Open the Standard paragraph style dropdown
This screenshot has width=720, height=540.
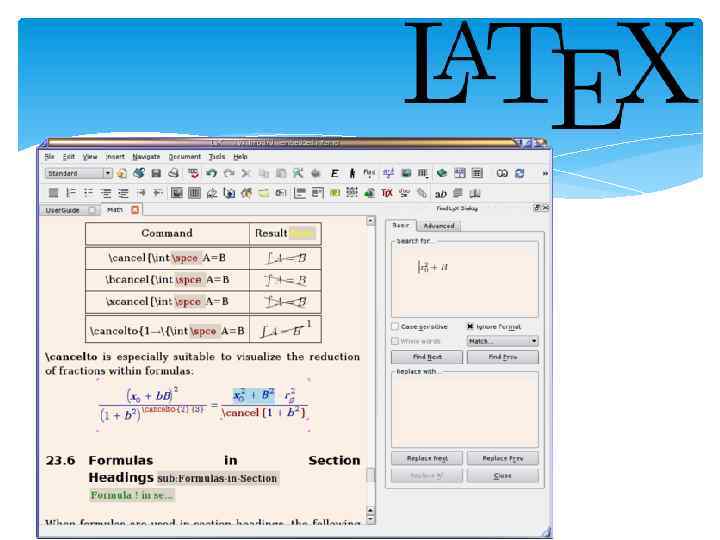click(x=79, y=173)
